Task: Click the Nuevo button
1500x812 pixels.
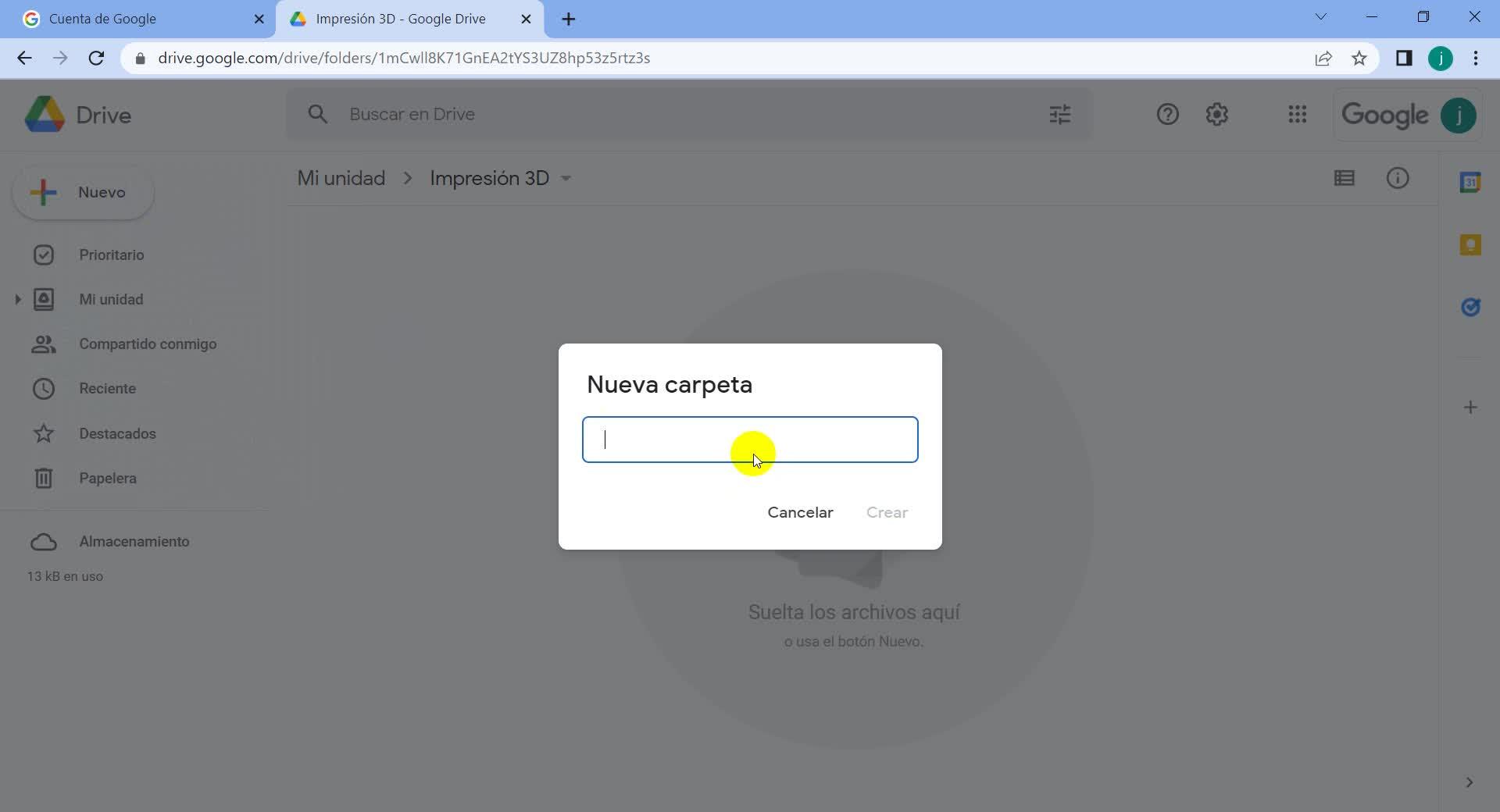Action: [83, 192]
